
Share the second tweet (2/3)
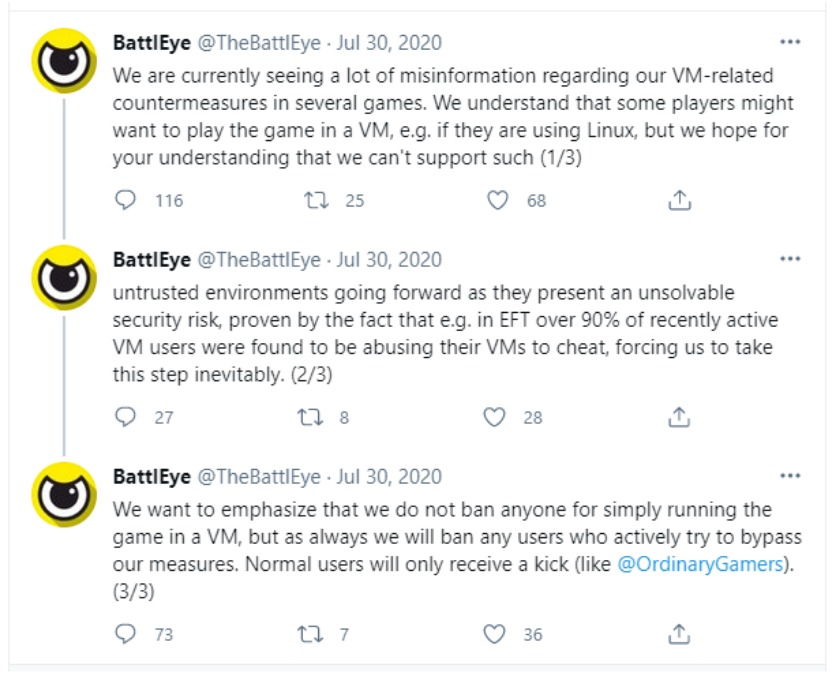(679, 417)
